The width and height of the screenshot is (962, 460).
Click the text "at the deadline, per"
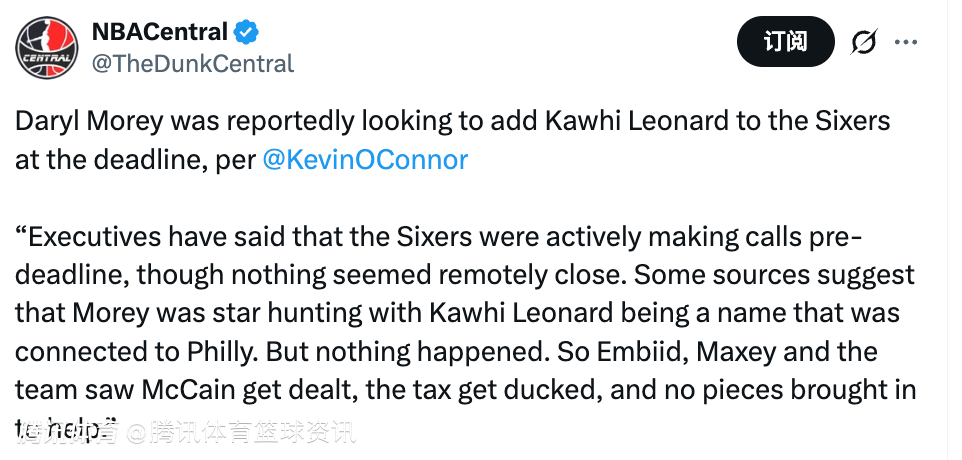(134, 160)
